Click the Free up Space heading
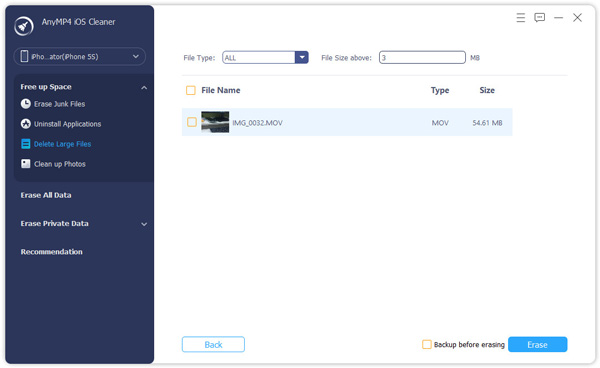600x368 pixels. [x=46, y=87]
